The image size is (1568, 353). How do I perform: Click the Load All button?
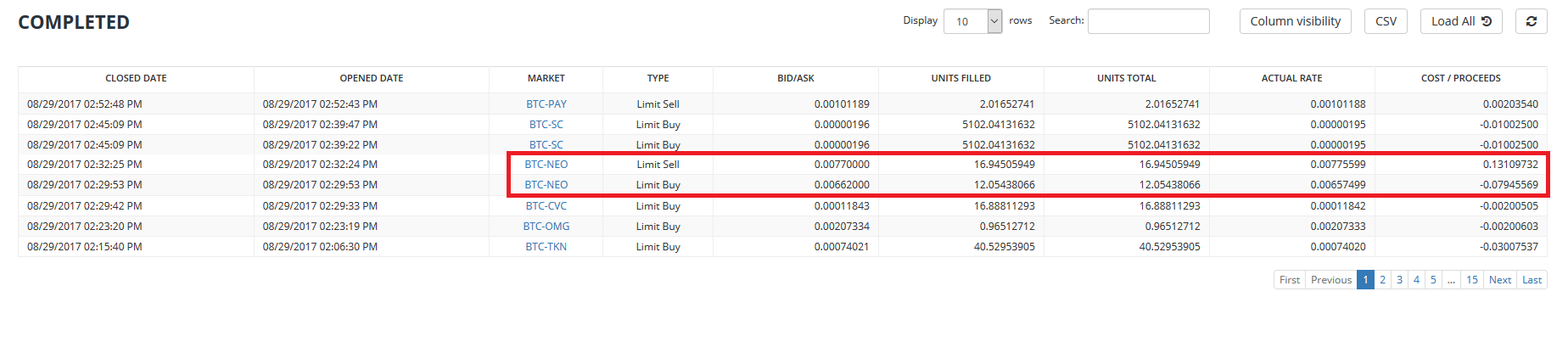tap(1461, 21)
